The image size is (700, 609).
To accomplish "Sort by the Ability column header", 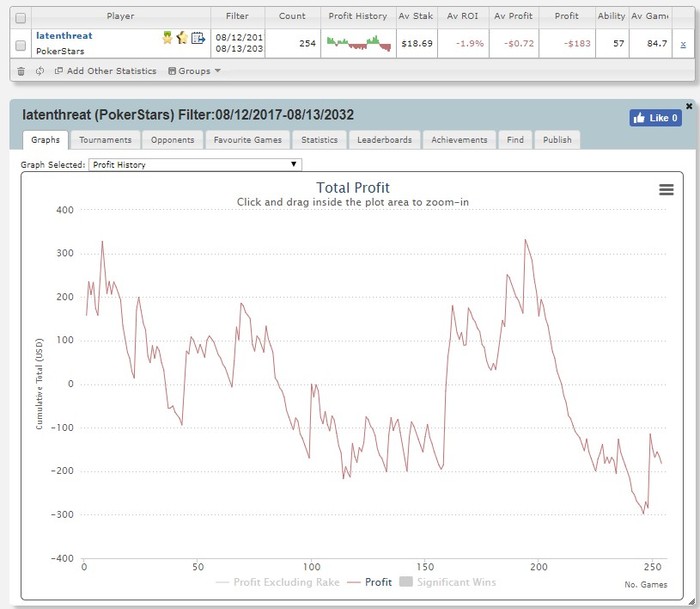I will [x=612, y=16].
